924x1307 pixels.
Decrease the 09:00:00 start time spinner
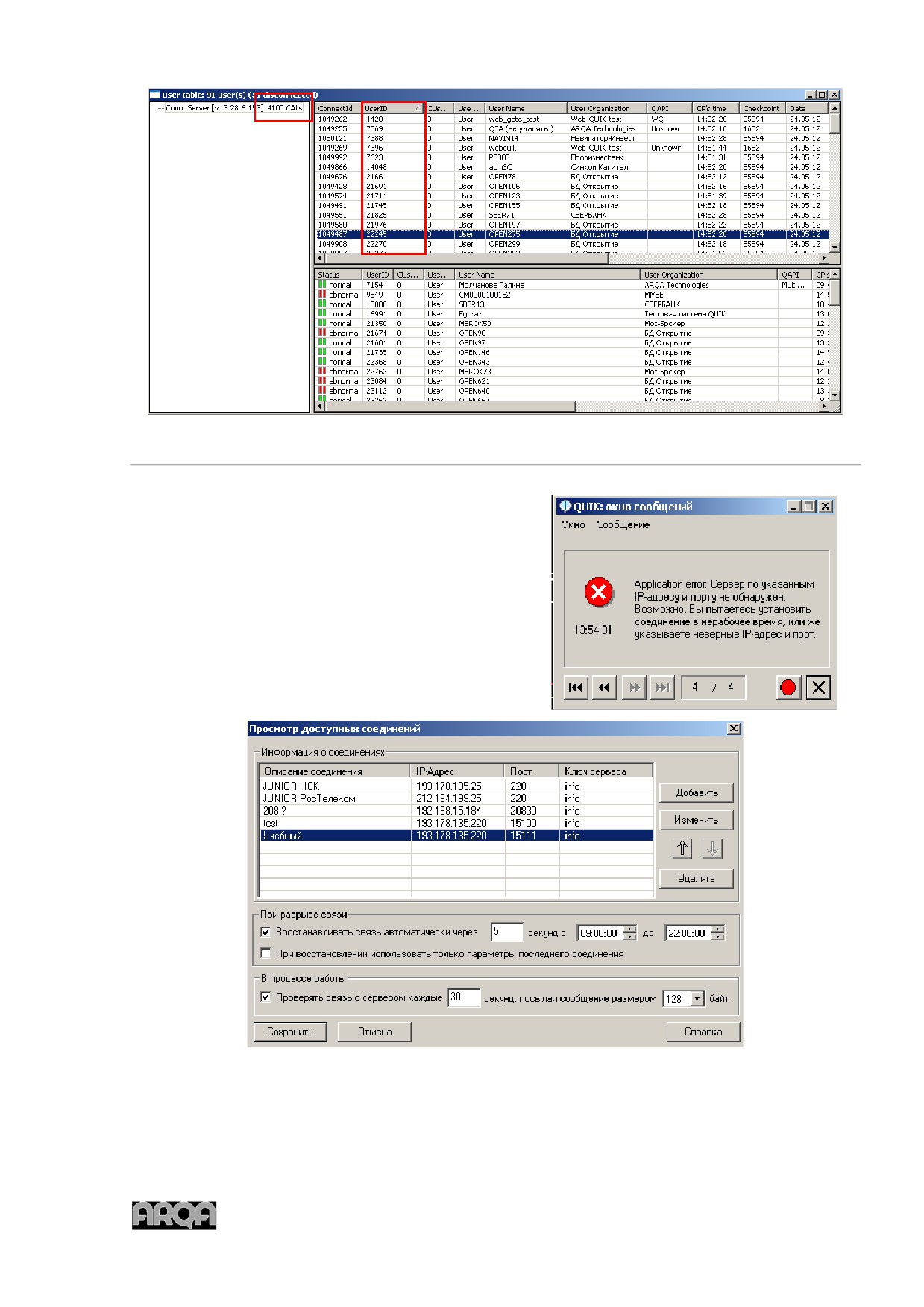tap(630, 937)
